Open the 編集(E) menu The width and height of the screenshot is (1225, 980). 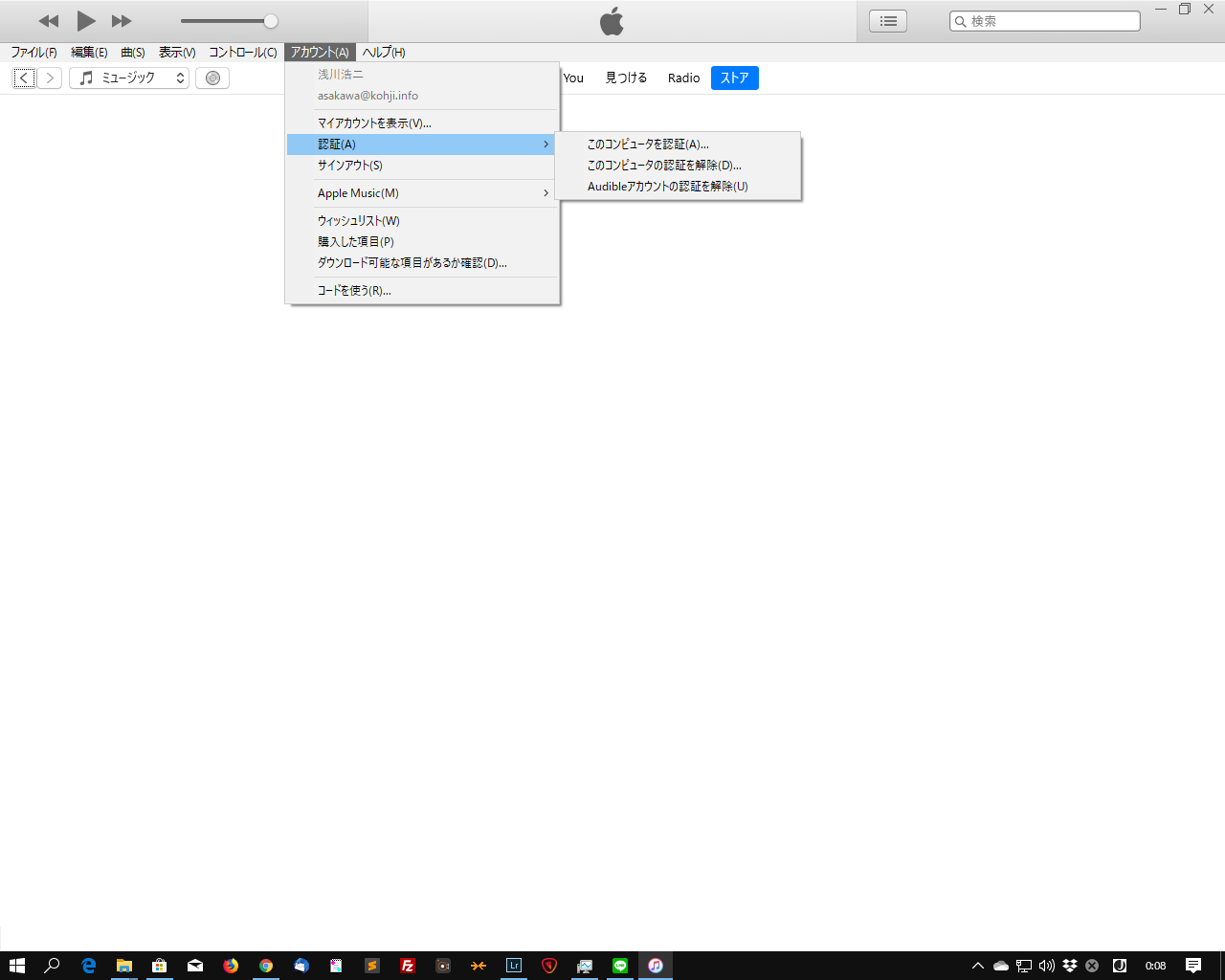tap(89, 53)
